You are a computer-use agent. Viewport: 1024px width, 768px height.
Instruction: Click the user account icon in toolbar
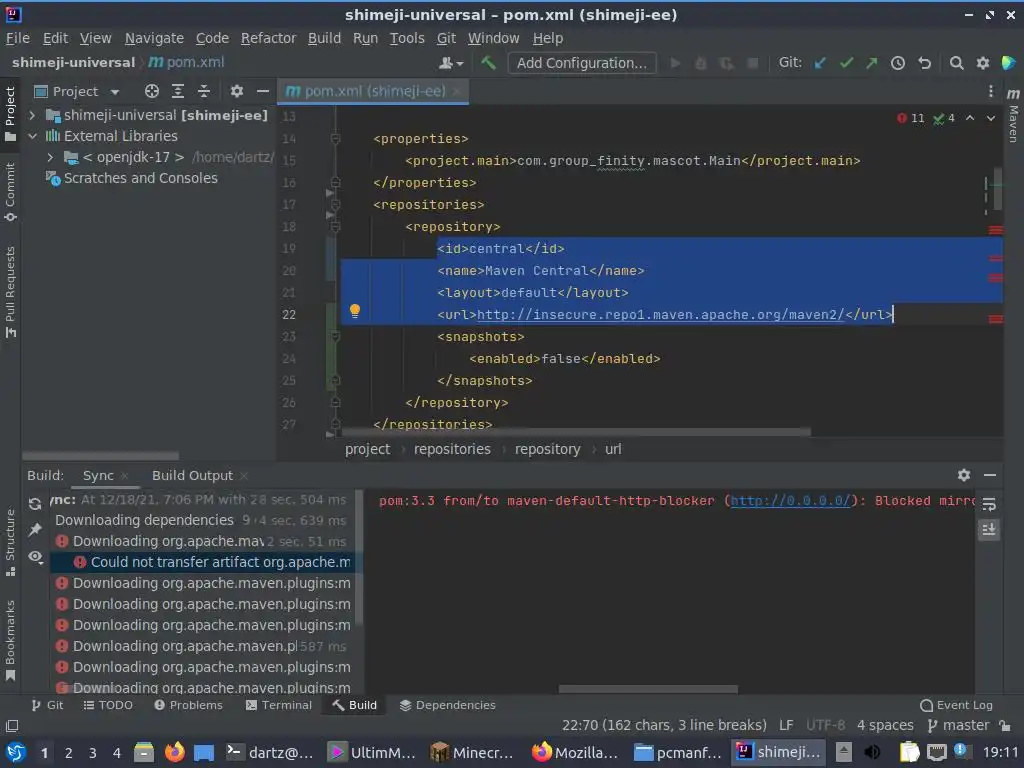click(451, 63)
